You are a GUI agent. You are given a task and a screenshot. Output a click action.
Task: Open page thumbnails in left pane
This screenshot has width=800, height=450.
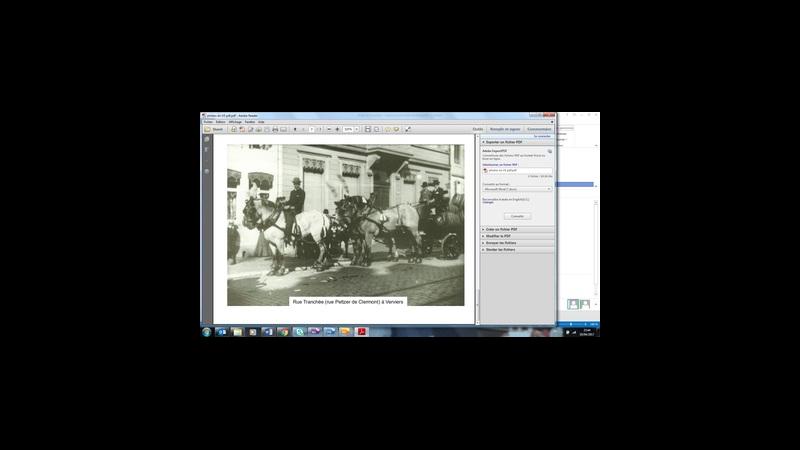coord(207,139)
